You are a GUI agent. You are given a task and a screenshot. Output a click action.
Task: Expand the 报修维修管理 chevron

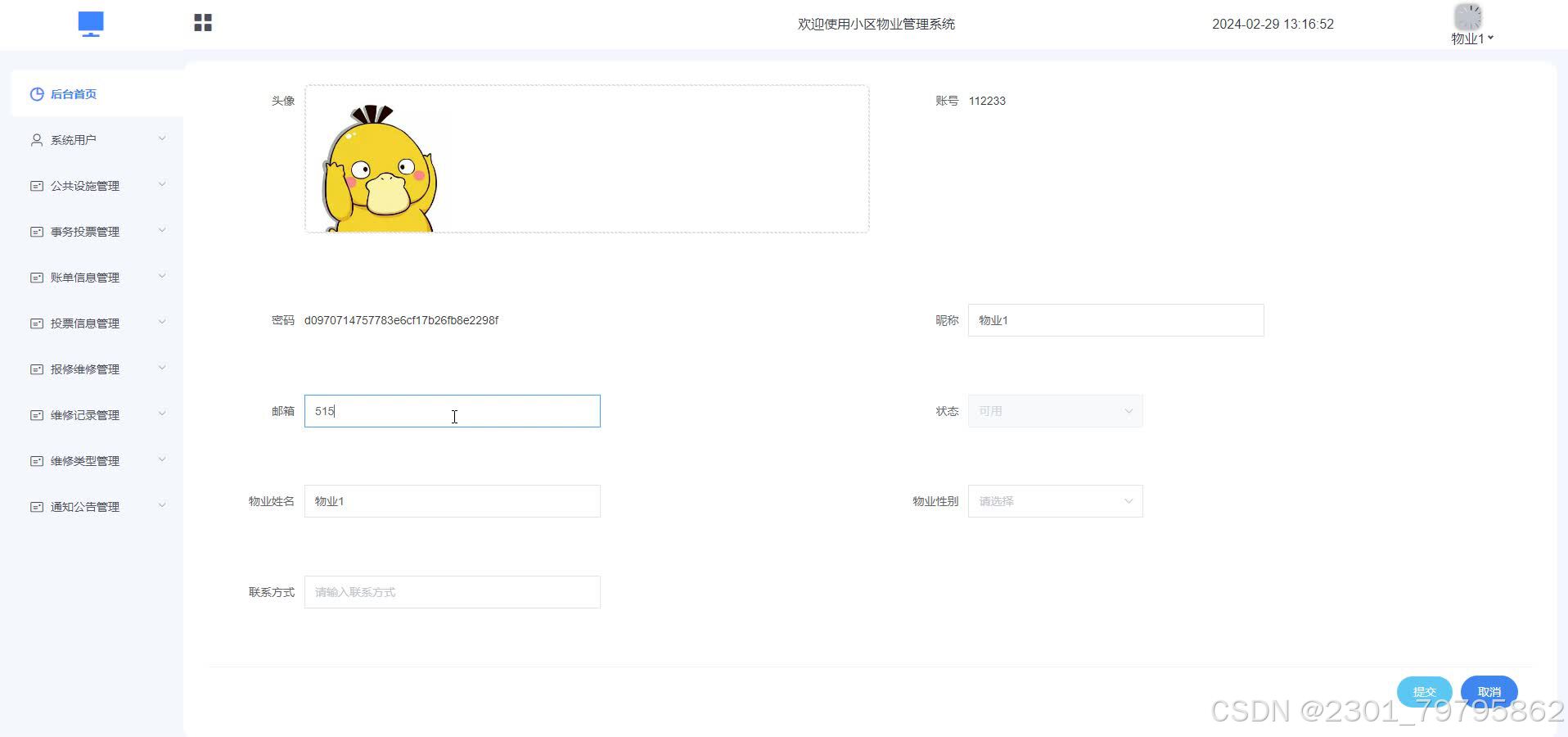coord(162,368)
